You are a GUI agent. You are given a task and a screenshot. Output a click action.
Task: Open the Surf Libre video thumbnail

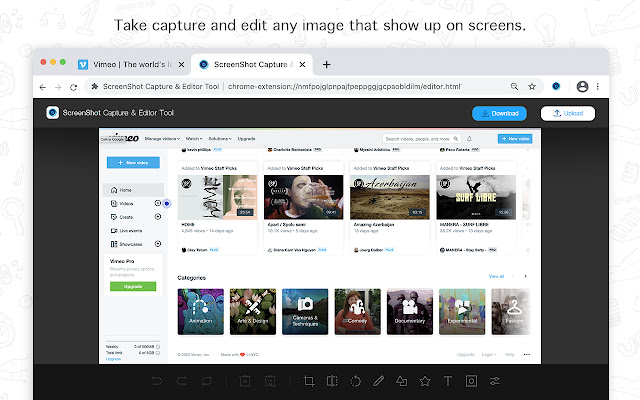476,197
